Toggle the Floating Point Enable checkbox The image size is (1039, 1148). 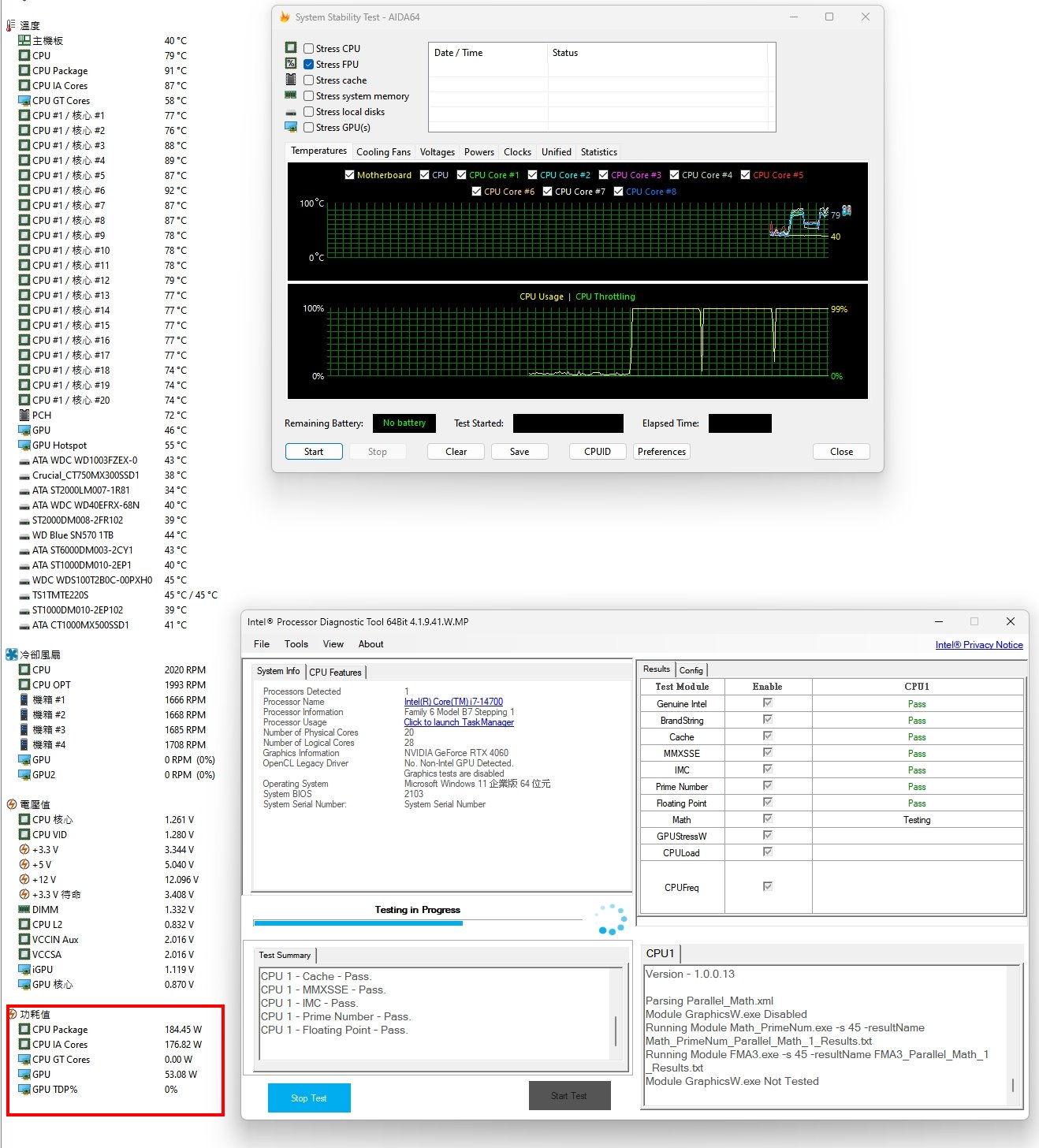point(767,802)
